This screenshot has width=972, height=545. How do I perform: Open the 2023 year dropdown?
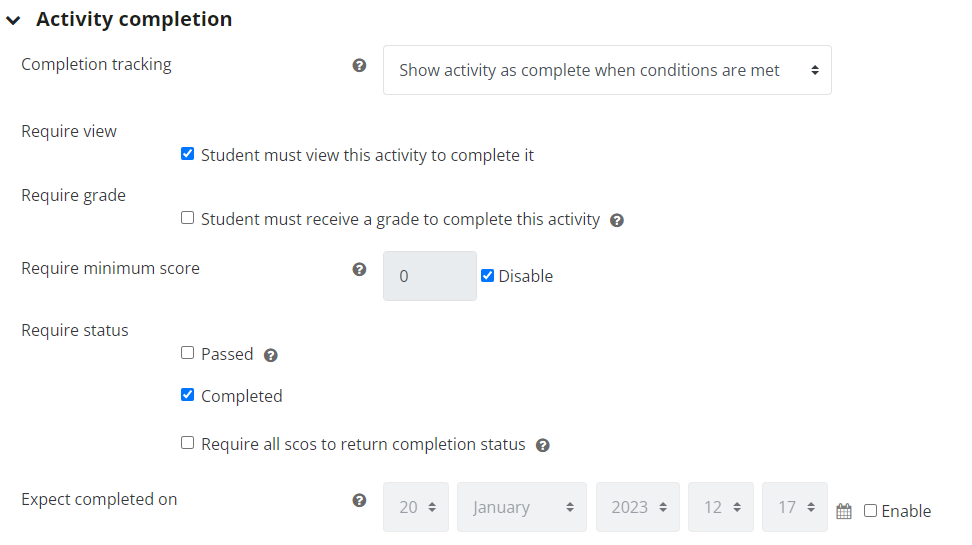click(638, 507)
